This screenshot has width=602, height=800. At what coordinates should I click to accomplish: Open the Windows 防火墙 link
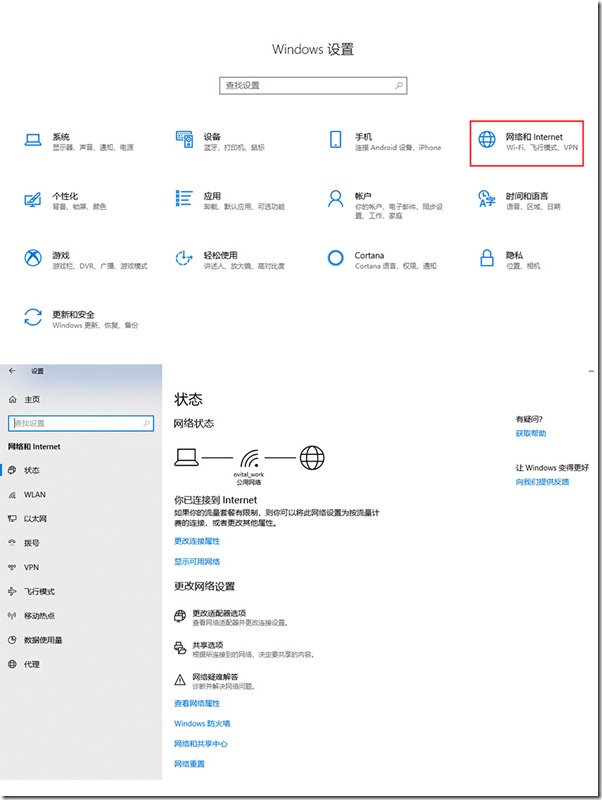click(x=202, y=723)
